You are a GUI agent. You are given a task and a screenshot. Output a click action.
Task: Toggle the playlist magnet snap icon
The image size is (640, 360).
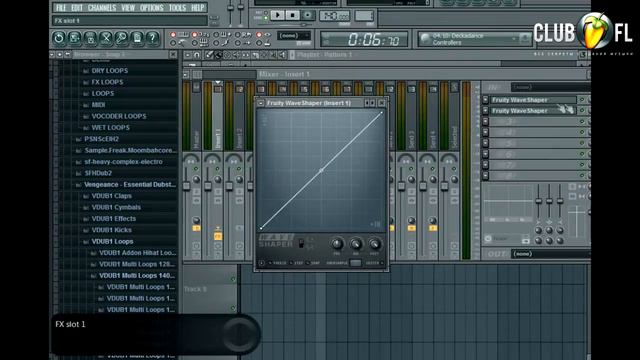click(197, 55)
